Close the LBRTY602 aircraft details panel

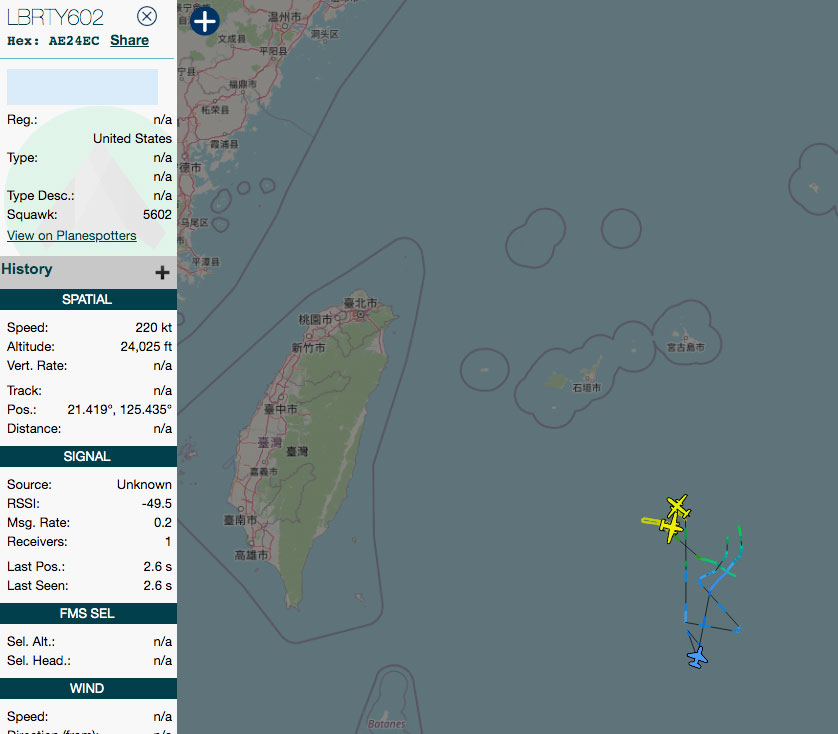point(146,17)
